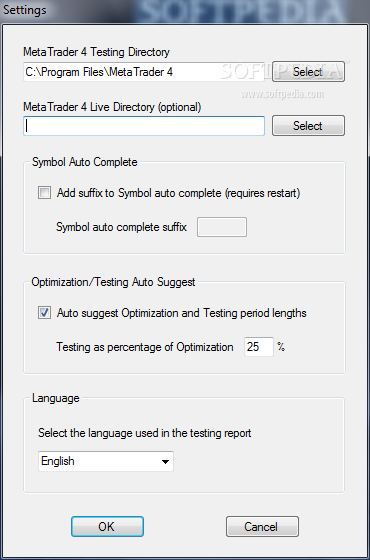Click the Symbol auto complete suffix box

tap(222, 227)
